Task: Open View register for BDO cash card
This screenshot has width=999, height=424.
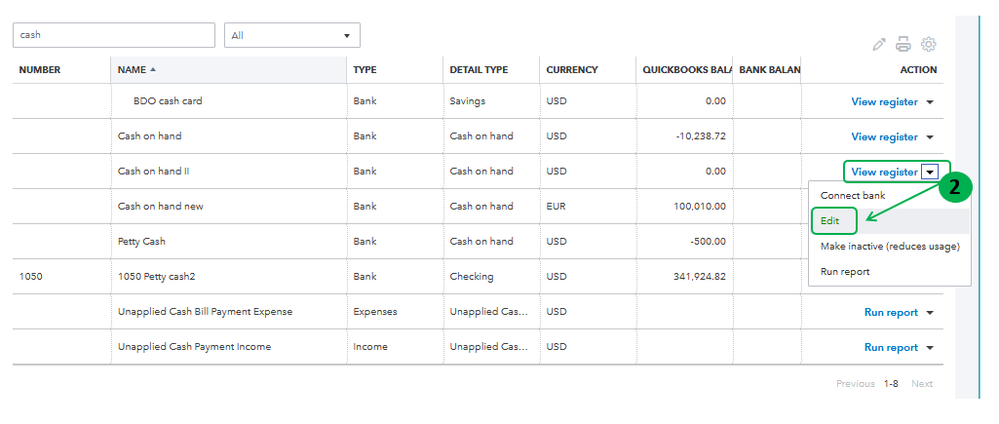Action: (884, 102)
